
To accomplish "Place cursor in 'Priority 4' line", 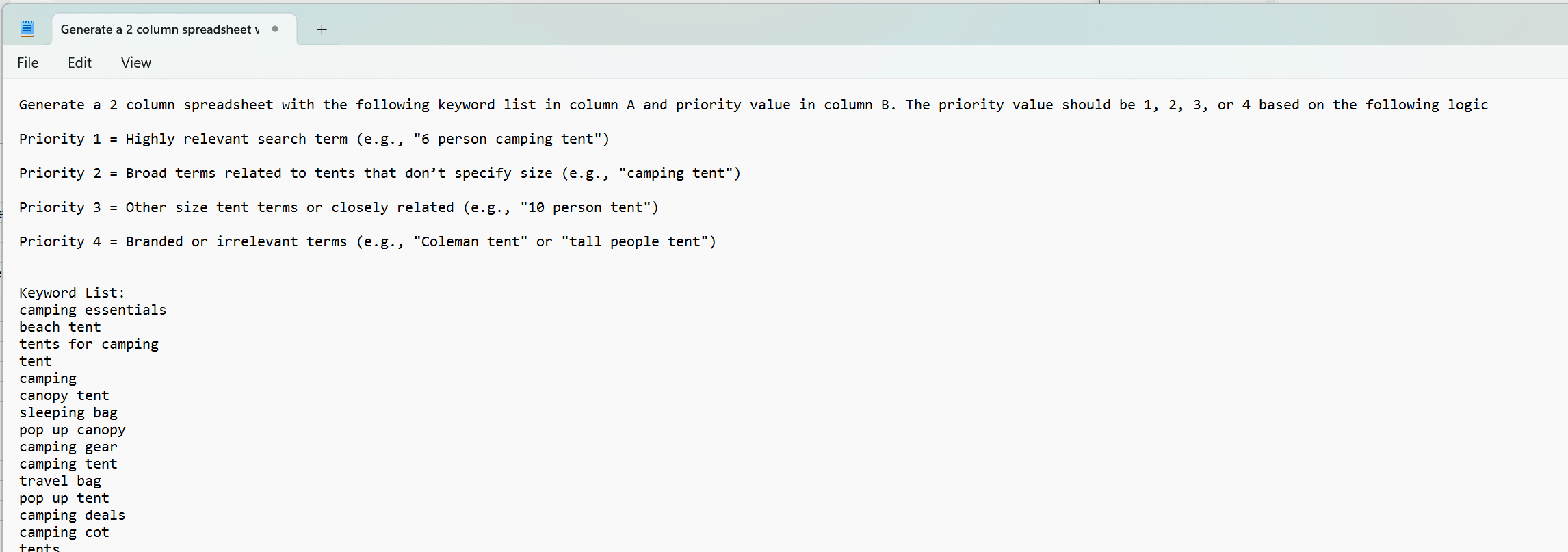I will tap(367, 241).
